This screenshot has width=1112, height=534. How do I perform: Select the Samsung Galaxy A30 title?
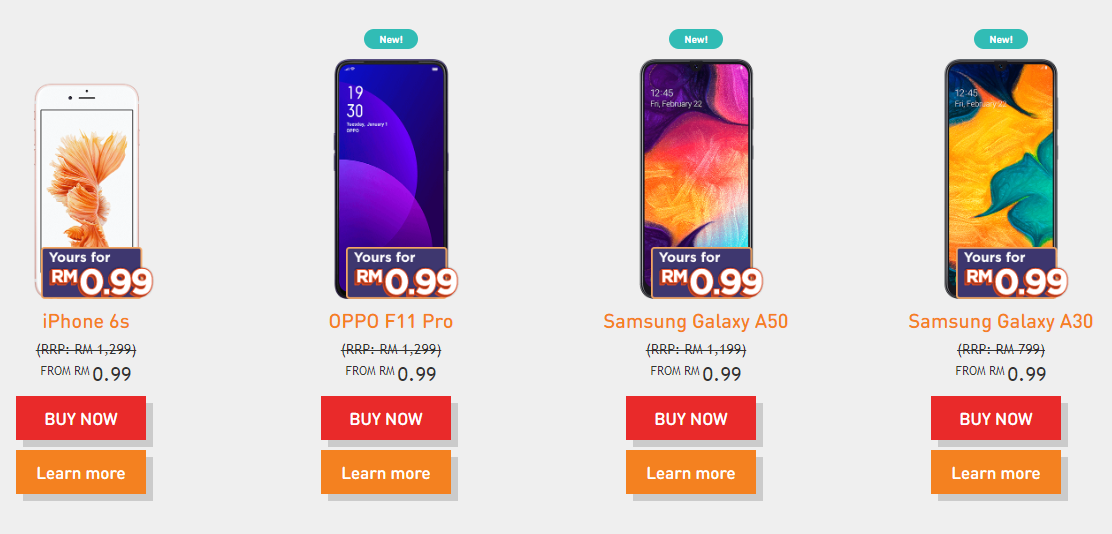[x=1001, y=322]
